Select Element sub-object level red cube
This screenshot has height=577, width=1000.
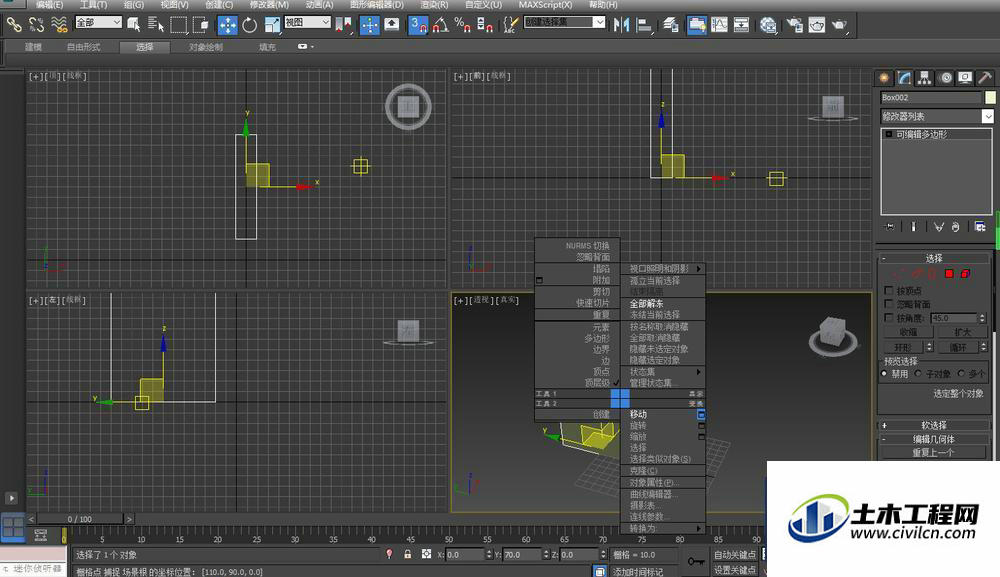[x=965, y=274]
